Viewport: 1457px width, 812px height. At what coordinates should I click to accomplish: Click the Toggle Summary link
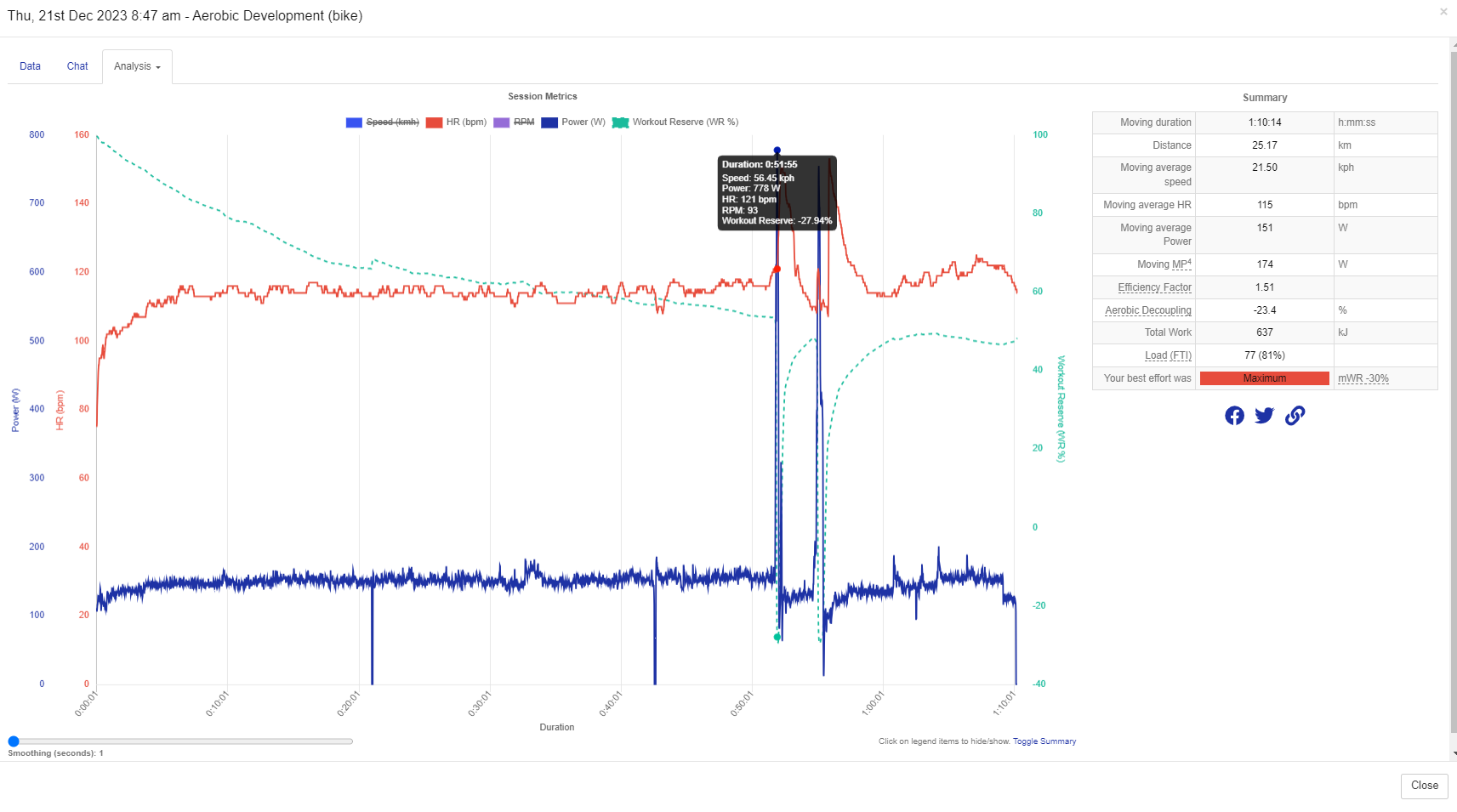(1044, 741)
